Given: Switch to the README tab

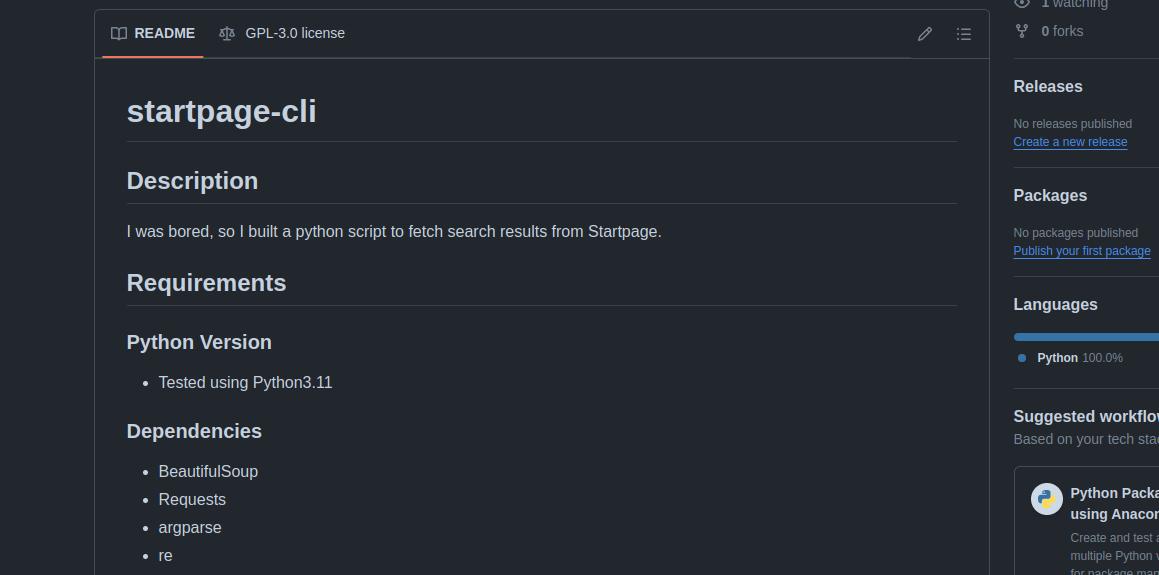Looking at the screenshot, I should click(153, 33).
